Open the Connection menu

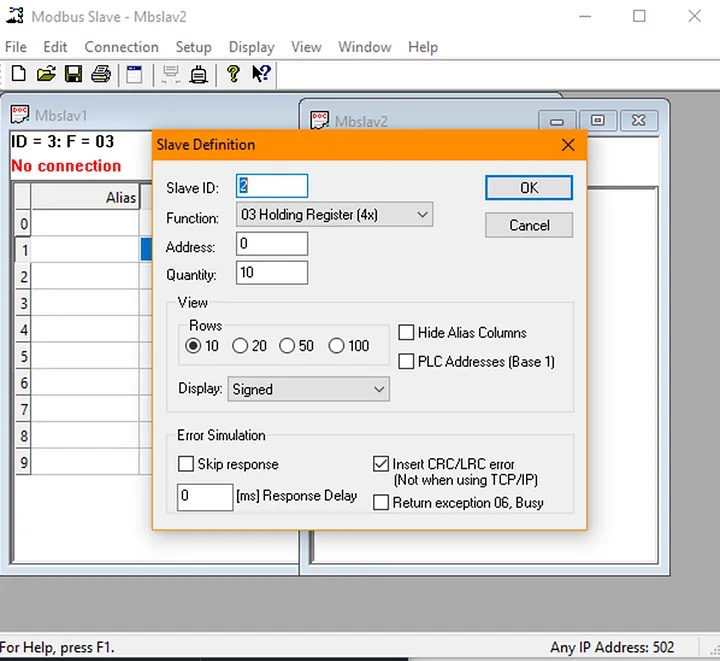pyautogui.click(x=121, y=47)
